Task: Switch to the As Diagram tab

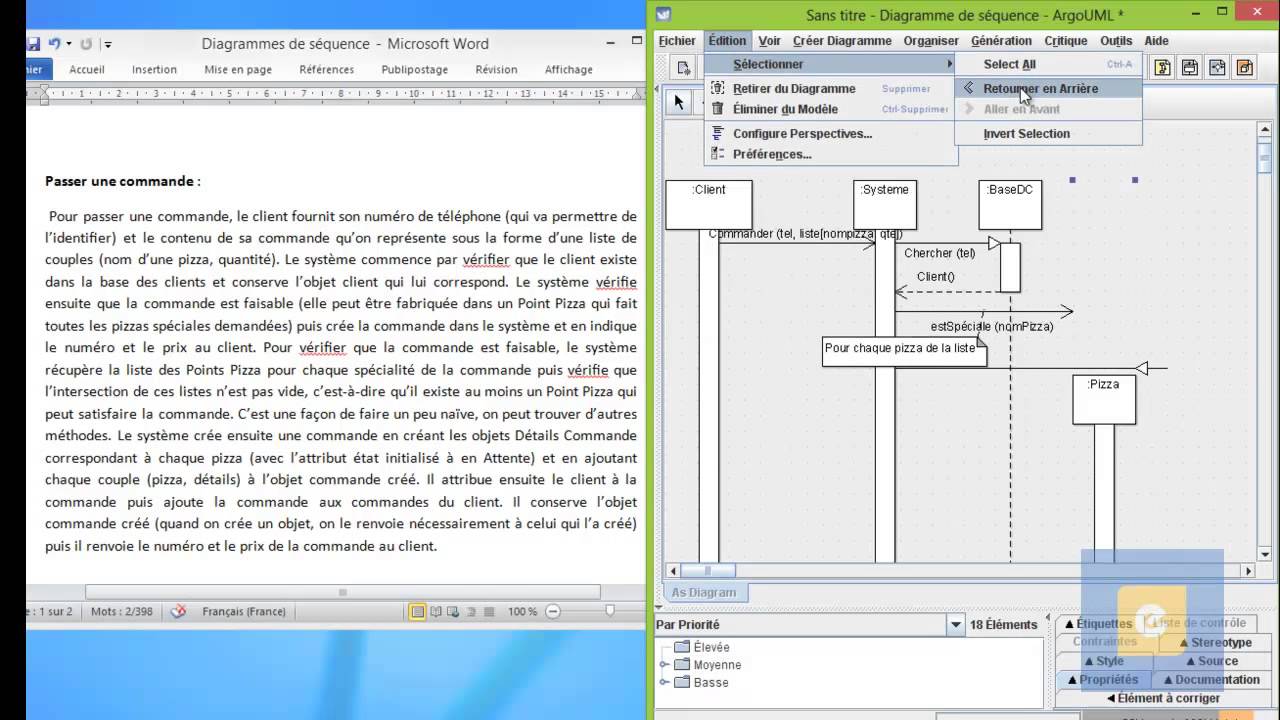Action: (703, 592)
